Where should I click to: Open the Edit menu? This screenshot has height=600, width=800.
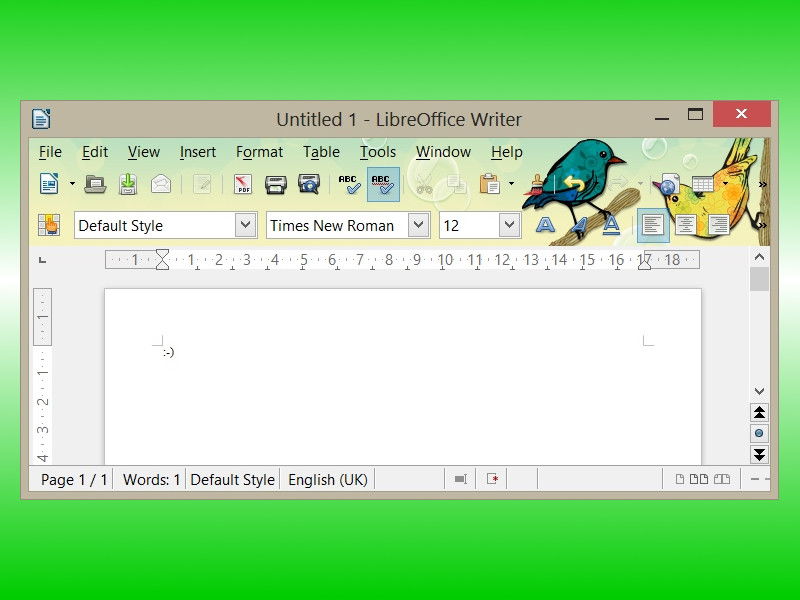[95, 152]
